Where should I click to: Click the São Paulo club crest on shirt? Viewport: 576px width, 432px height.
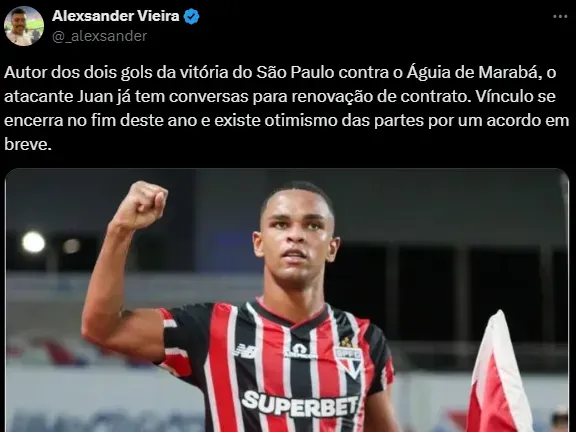(347, 357)
